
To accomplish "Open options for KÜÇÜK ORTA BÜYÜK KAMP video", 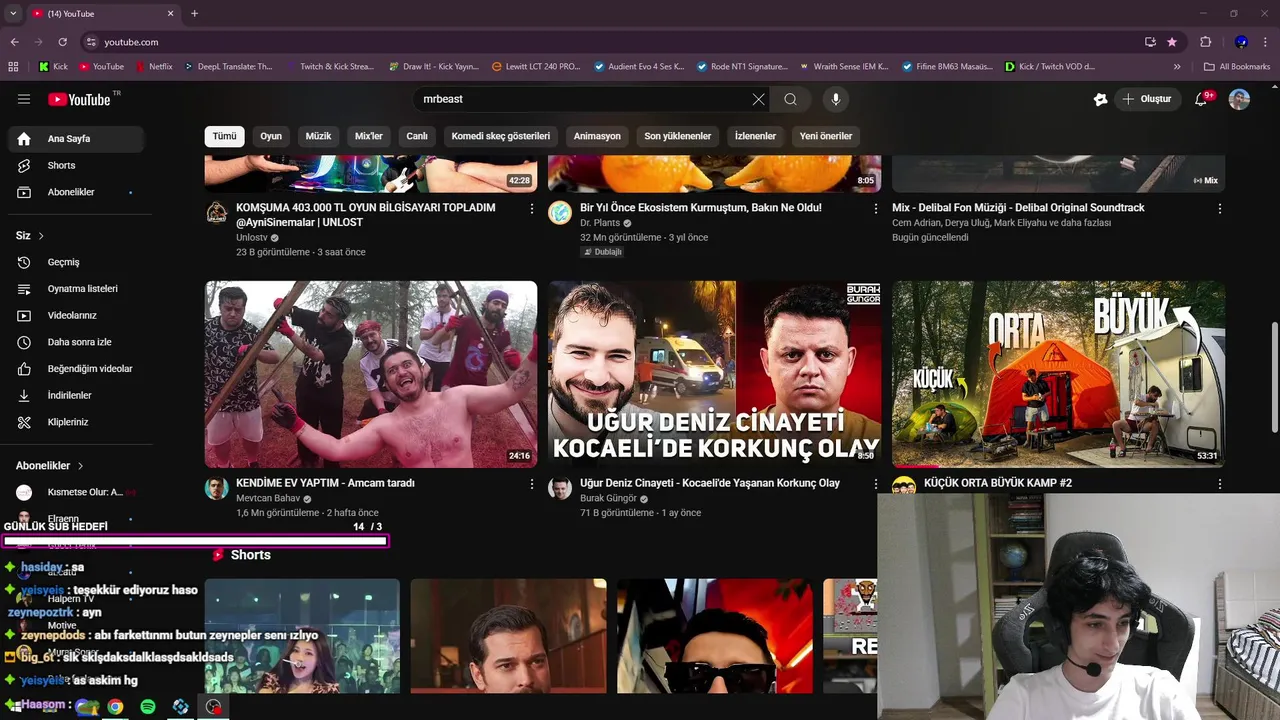I will tap(1219, 484).
